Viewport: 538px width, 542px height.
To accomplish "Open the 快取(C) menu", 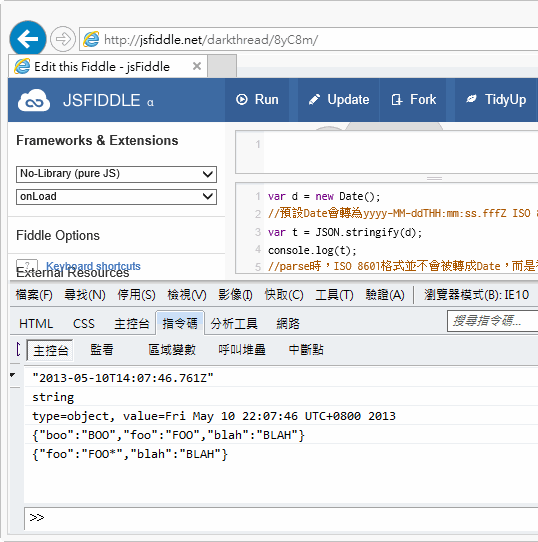I will [x=284, y=295].
